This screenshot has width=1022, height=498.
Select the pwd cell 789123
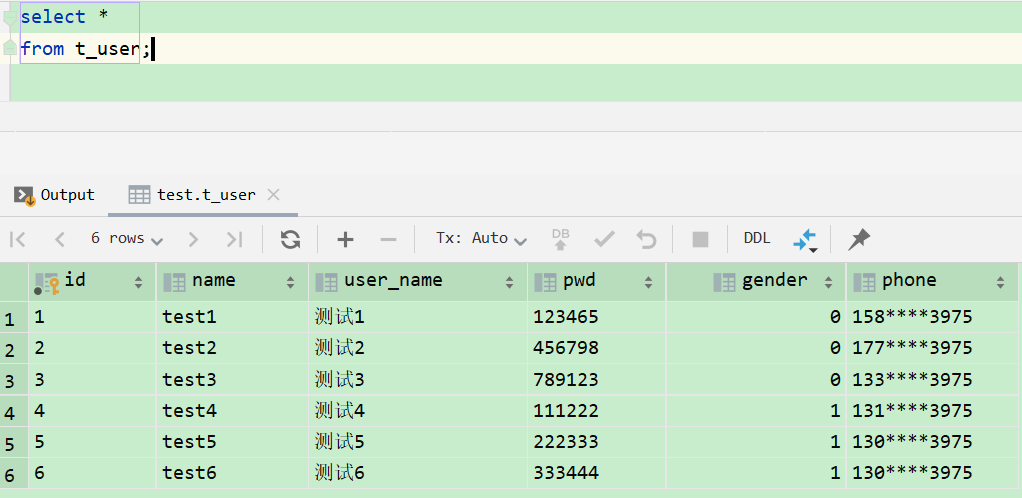tap(596, 380)
